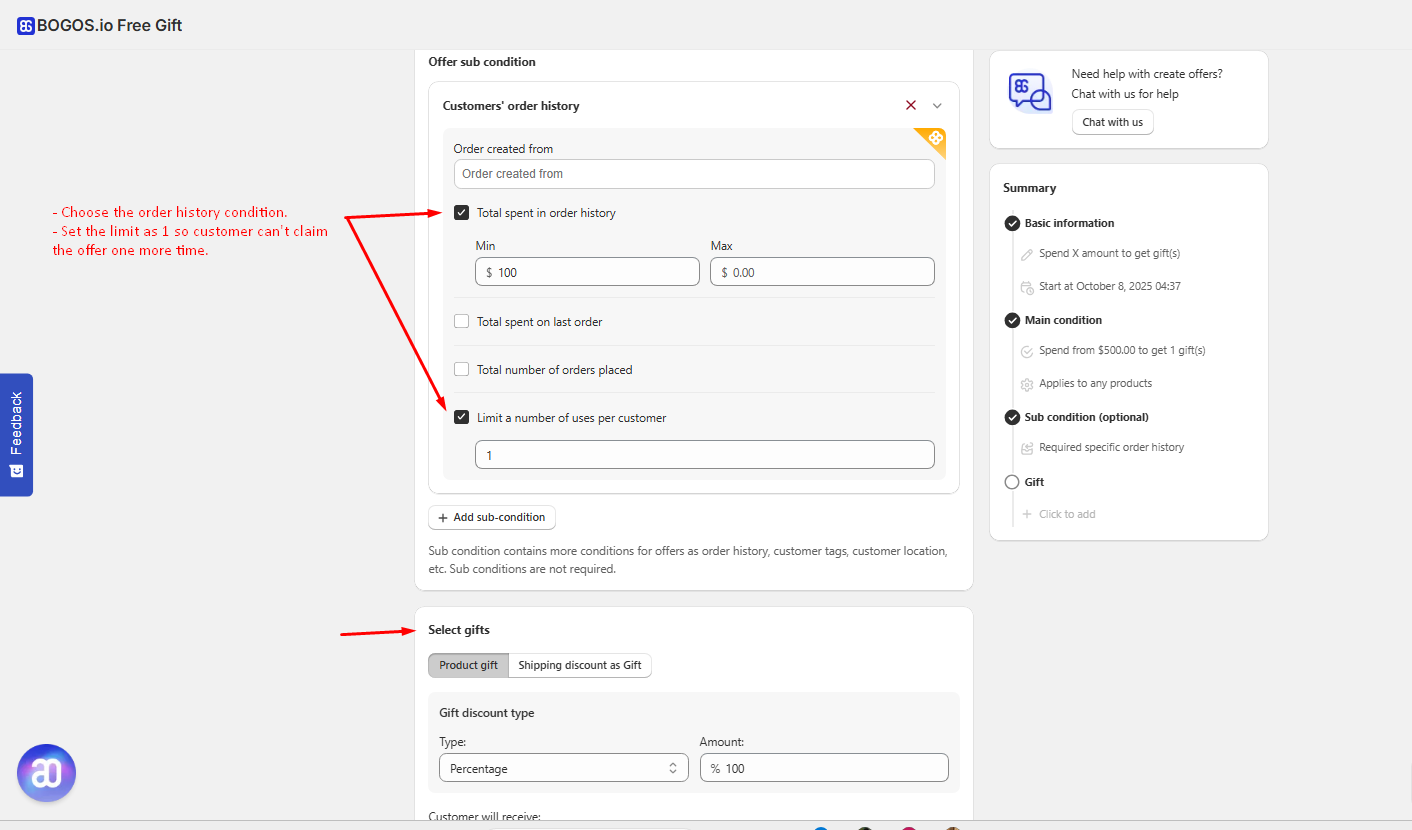
Task: Click the discount Amount field
Action: (824, 768)
